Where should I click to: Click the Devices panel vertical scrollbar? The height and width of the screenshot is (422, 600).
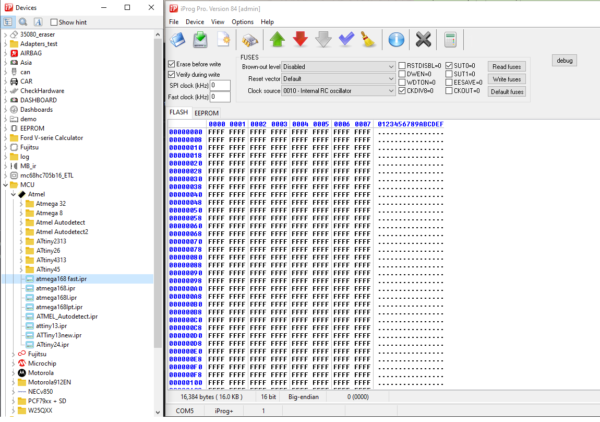click(x=158, y=191)
